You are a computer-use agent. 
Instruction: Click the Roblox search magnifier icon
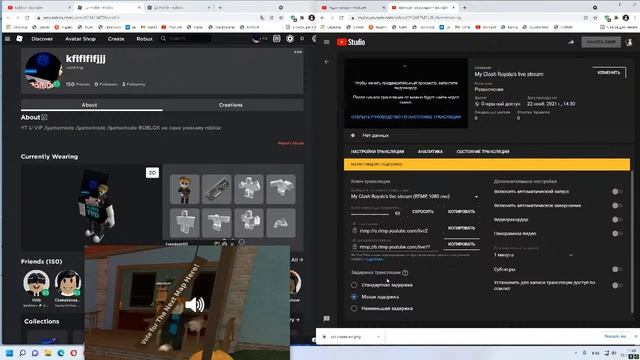click(x=163, y=39)
